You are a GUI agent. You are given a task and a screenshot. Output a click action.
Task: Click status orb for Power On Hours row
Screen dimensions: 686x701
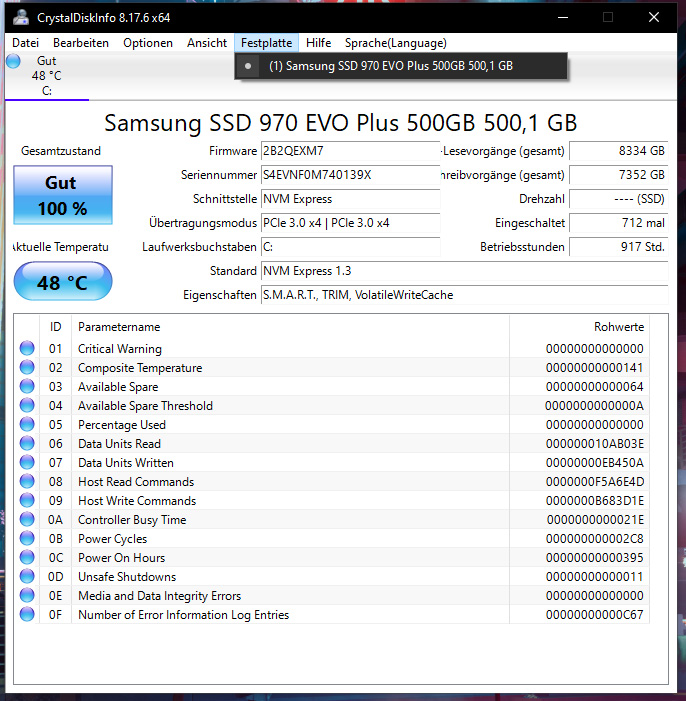pyautogui.click(x=27, y=557)
